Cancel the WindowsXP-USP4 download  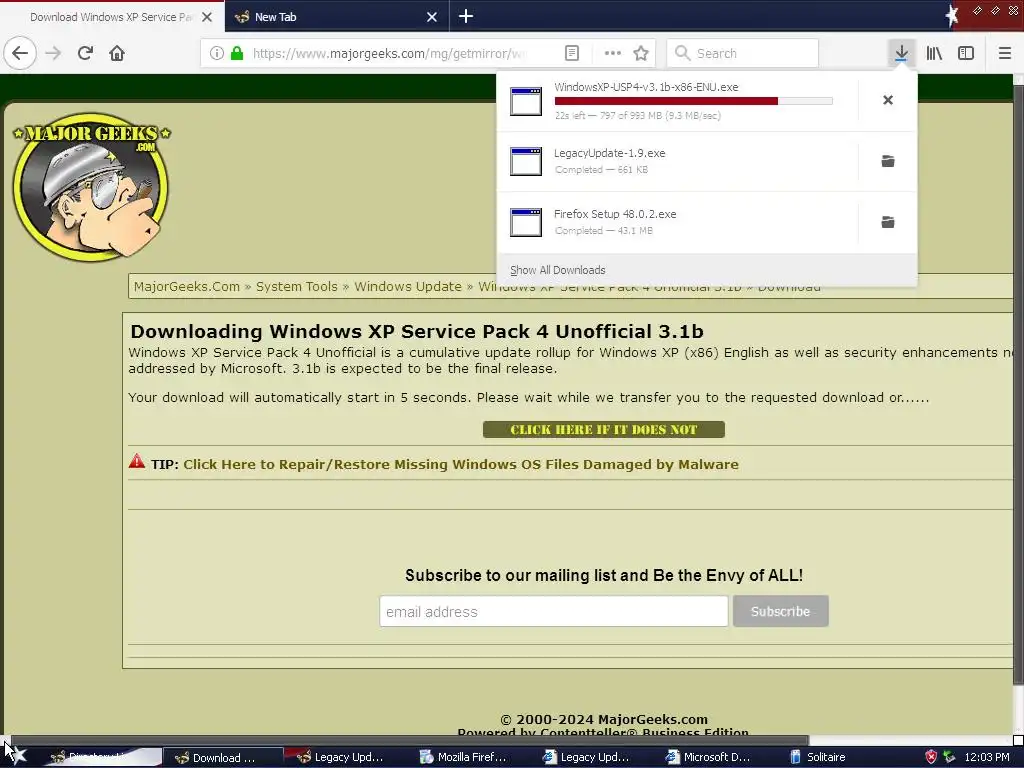[x=888, y=100]
